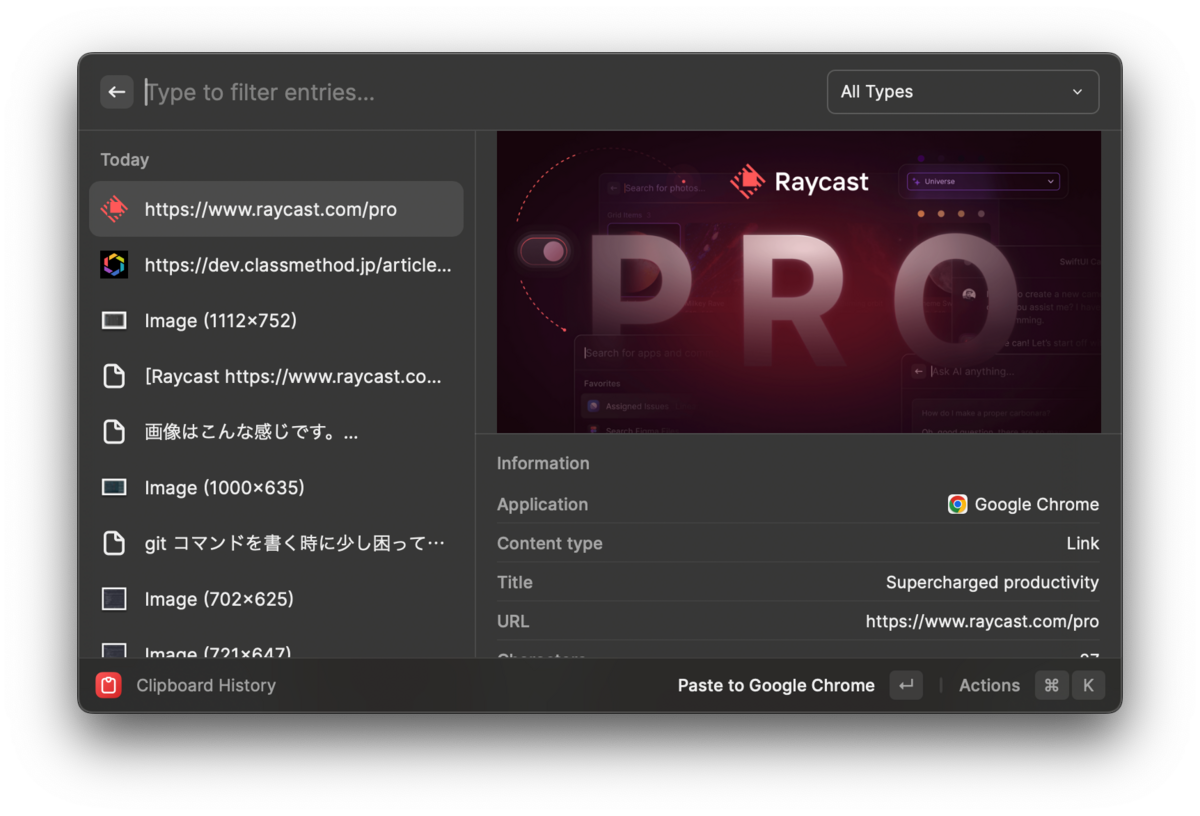Select the Image (1112×752) entry
This screenshot has width=1200, height=816.
[x=276, y=320]
